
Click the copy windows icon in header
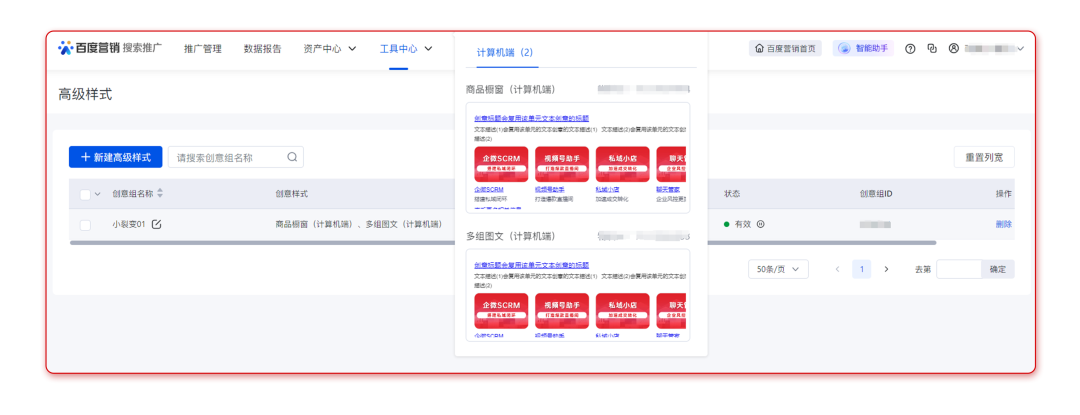pos(932,48)
